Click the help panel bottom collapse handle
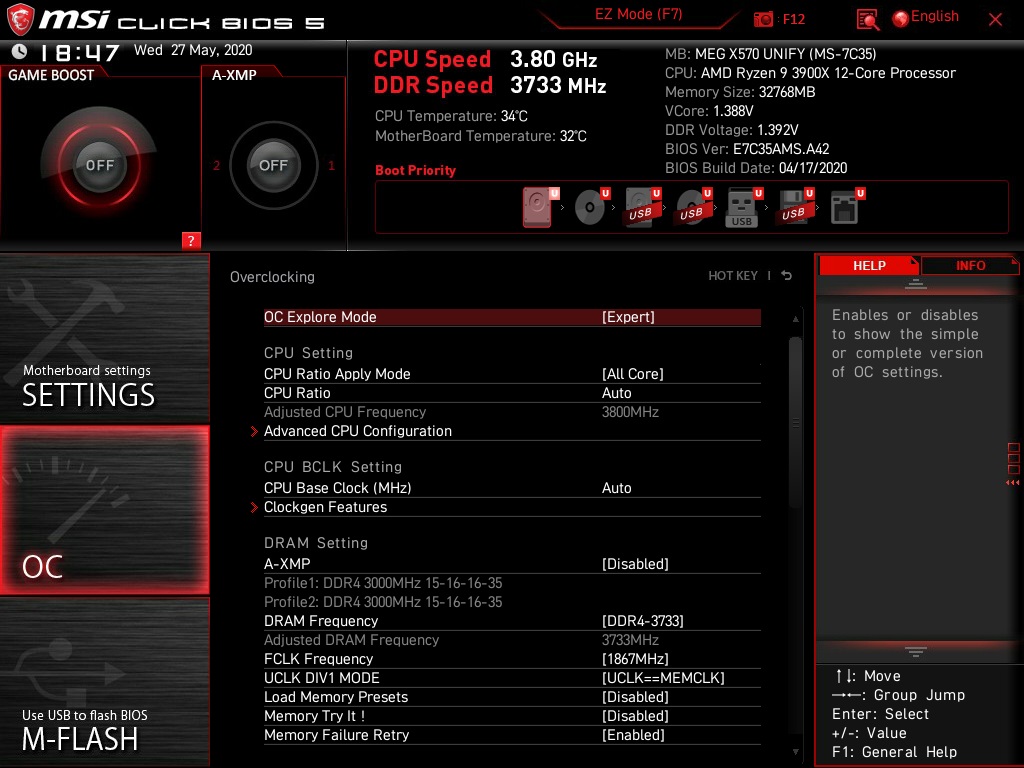Viewport: 1024px width, 768px height. point(916,651)
